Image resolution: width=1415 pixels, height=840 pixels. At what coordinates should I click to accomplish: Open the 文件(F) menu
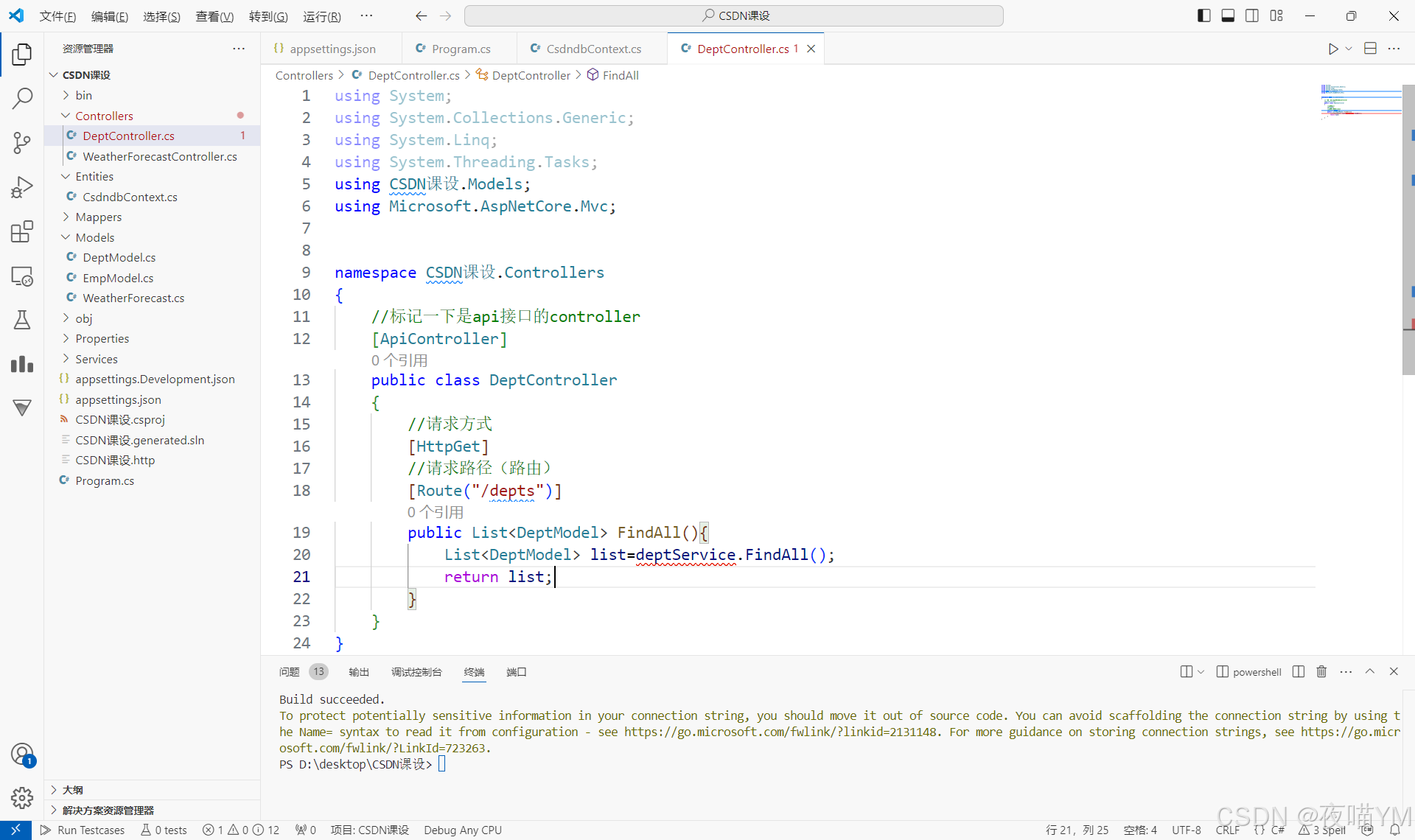point(57,16)
